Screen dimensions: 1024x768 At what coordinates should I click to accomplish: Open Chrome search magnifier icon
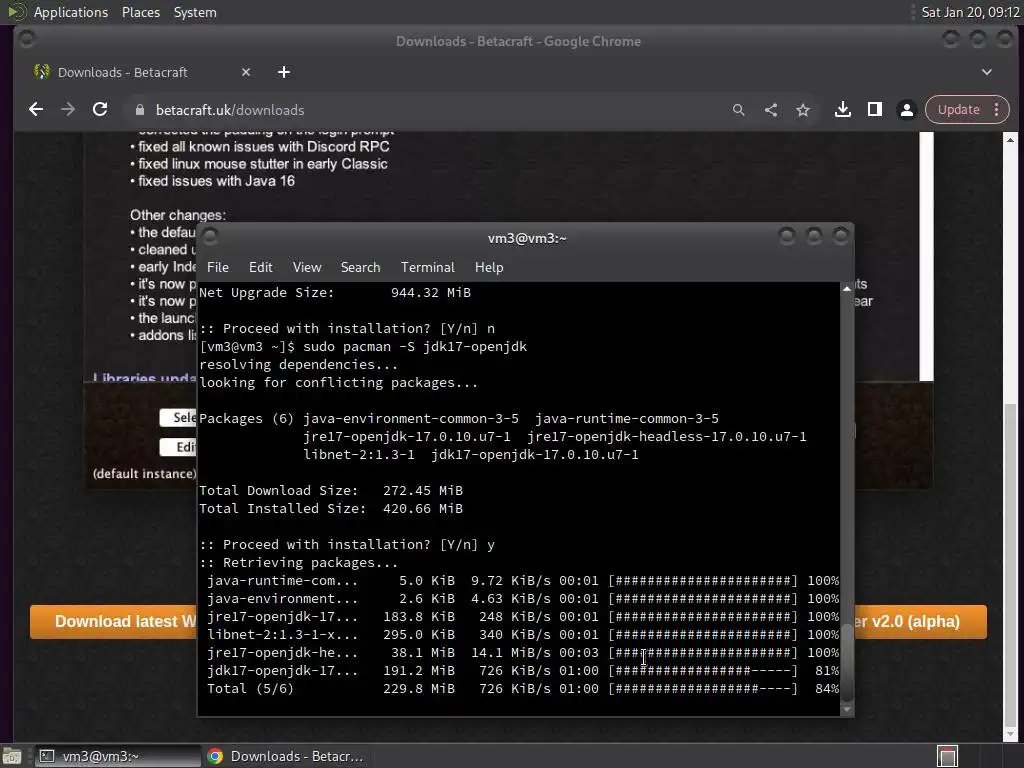[739, 110]
